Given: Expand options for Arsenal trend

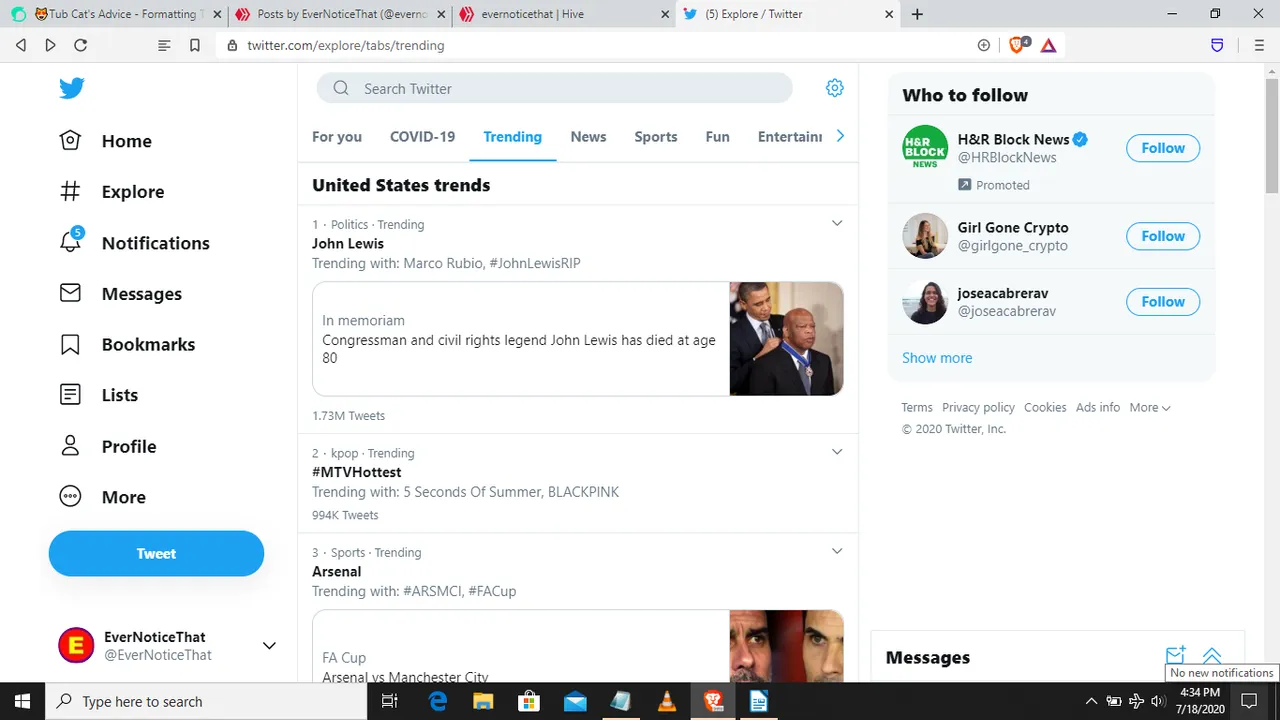Looking at the screenshot, I should (x=837, y=551).
